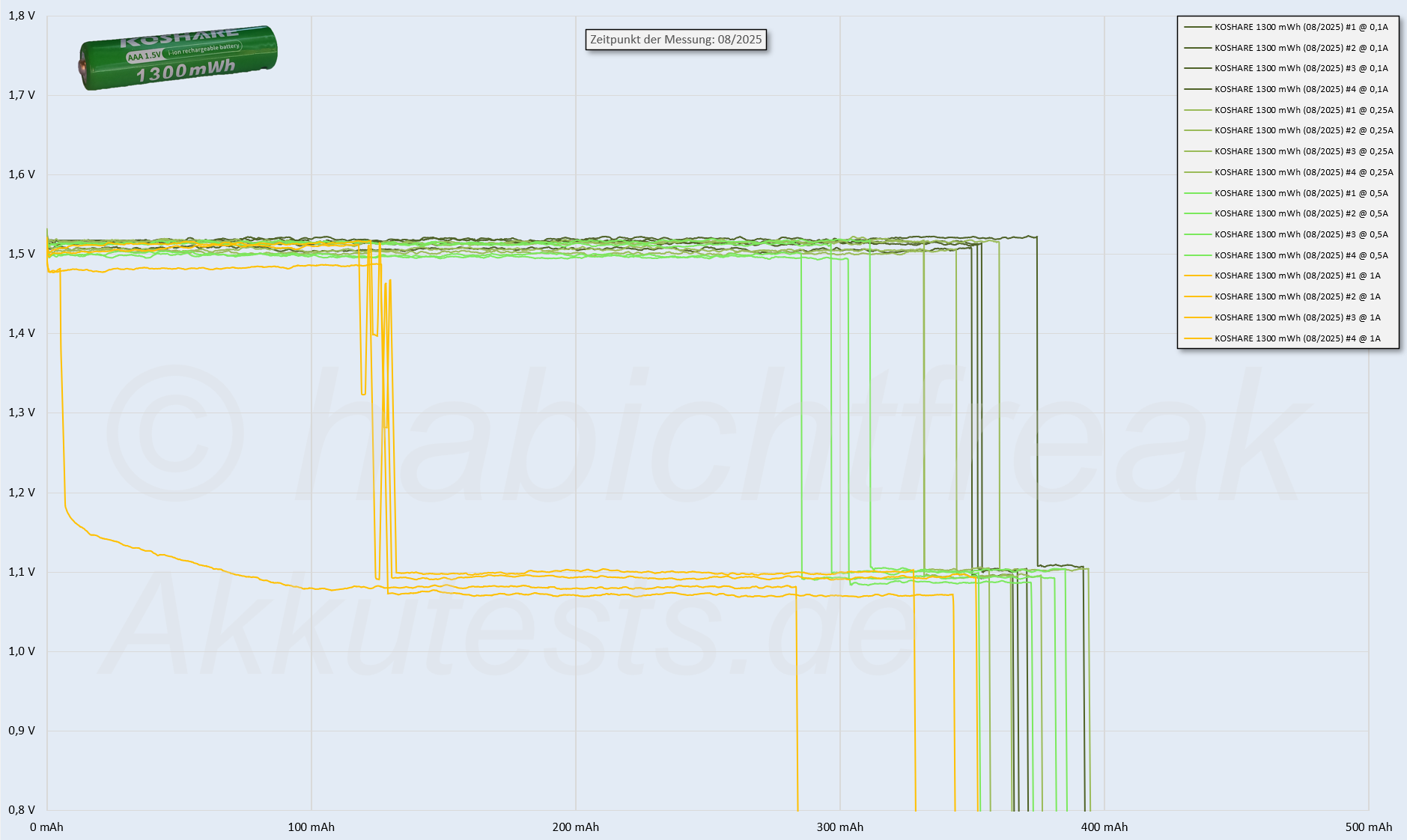
Task: Click legend entry '#4 @ 1A'
Action: tap(1283, 338)
